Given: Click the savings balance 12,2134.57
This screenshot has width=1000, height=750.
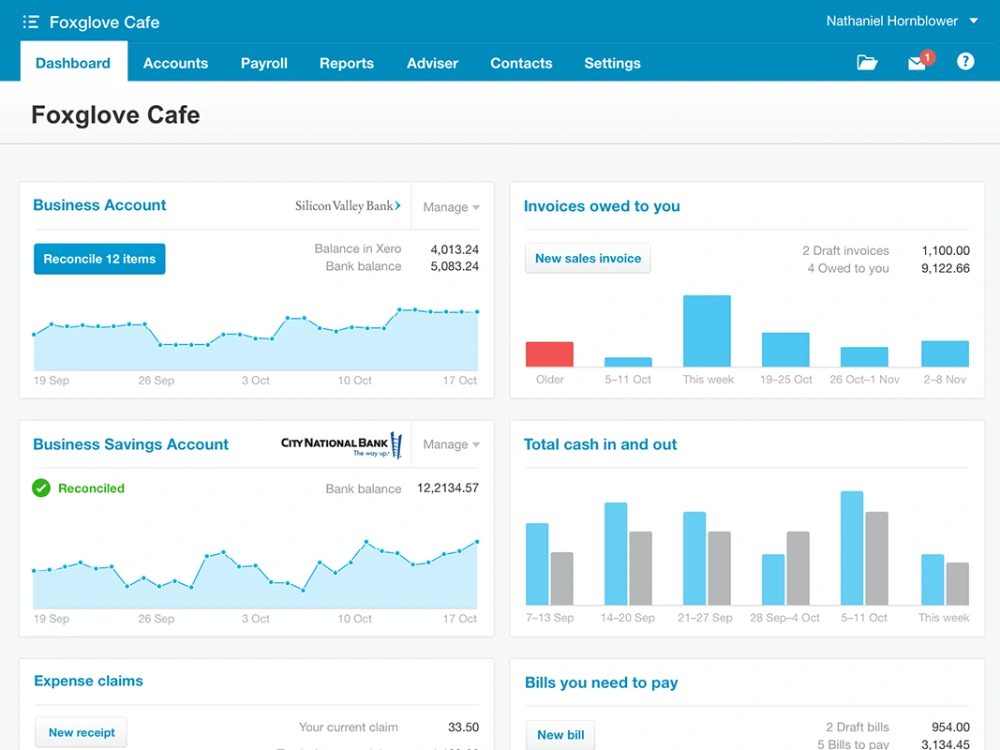Looking at the screenshot, I should 448,488.
